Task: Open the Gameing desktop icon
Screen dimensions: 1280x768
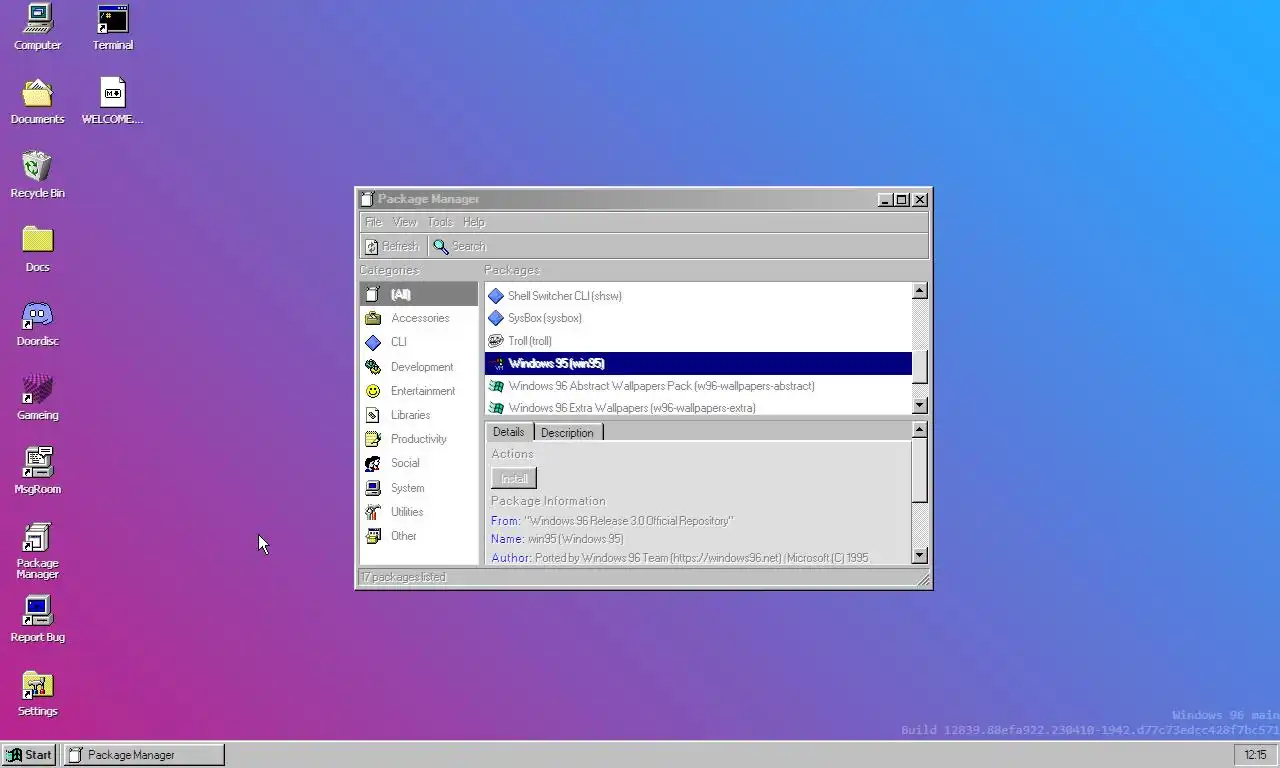Action: click(37, 397)
